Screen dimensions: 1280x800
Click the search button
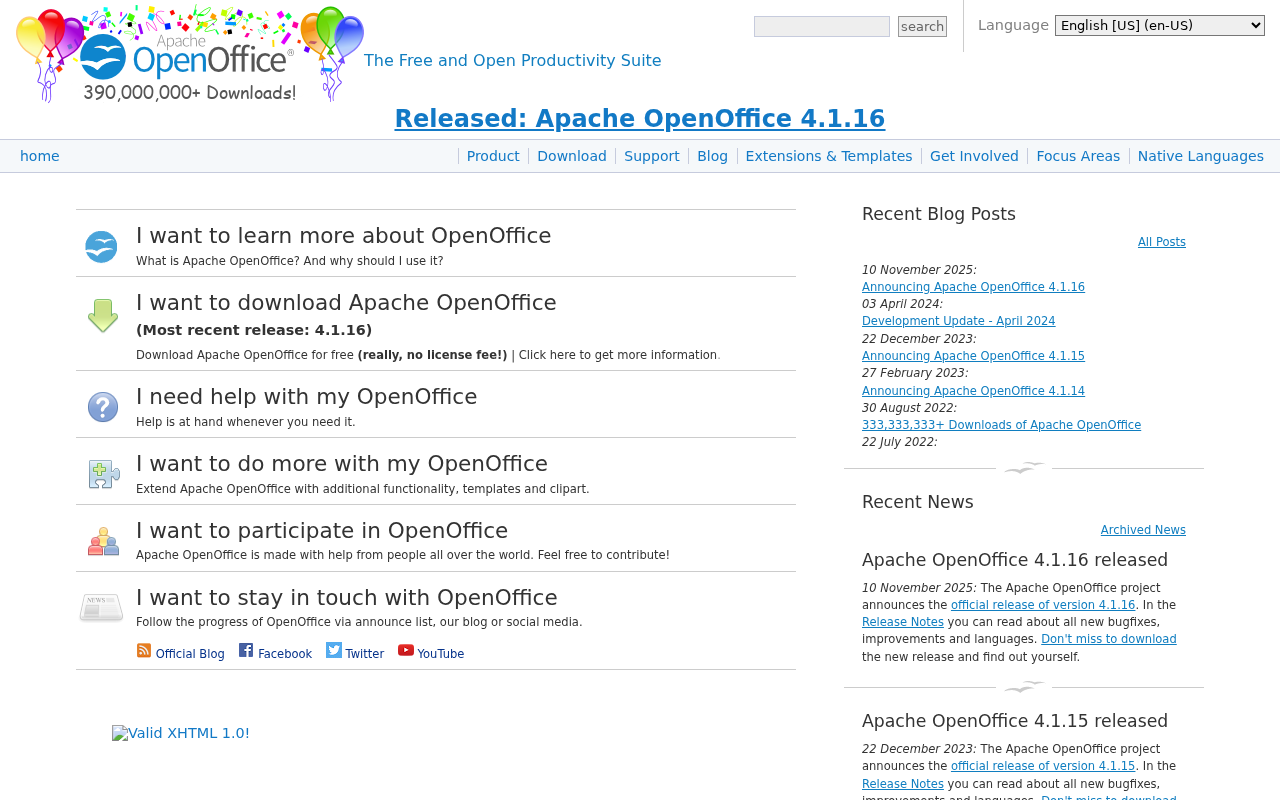pos(922,27)
